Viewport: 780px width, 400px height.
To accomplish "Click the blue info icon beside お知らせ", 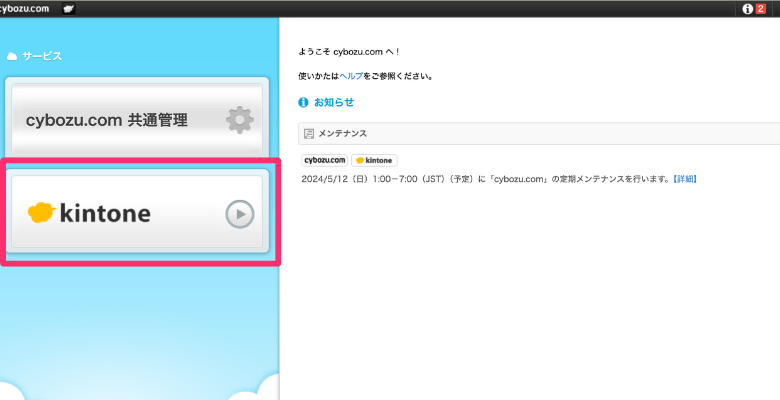I will [303, 102].
